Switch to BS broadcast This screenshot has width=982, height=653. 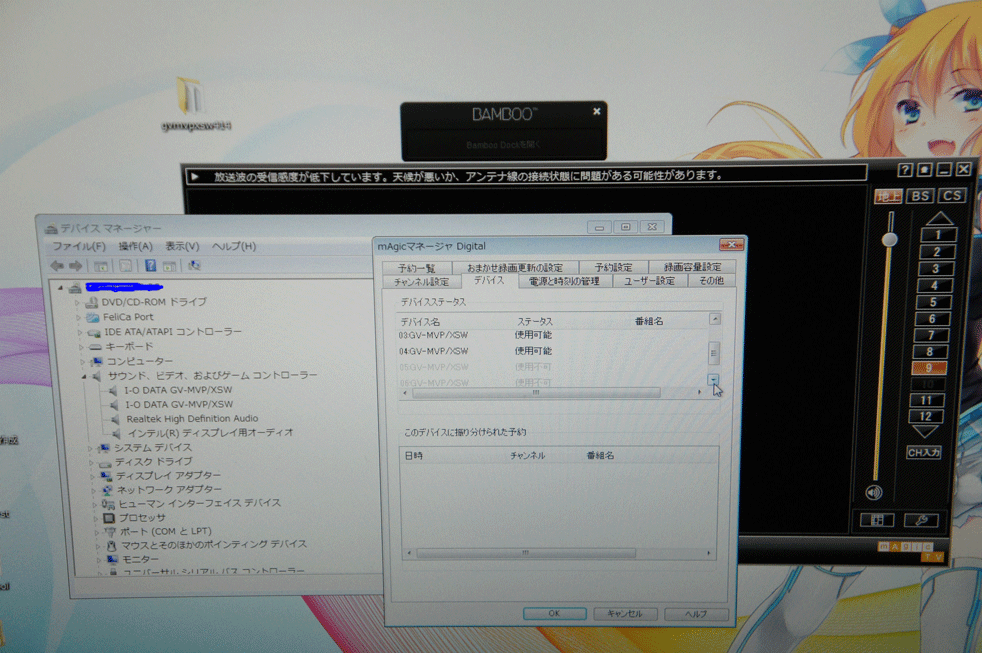920,196
